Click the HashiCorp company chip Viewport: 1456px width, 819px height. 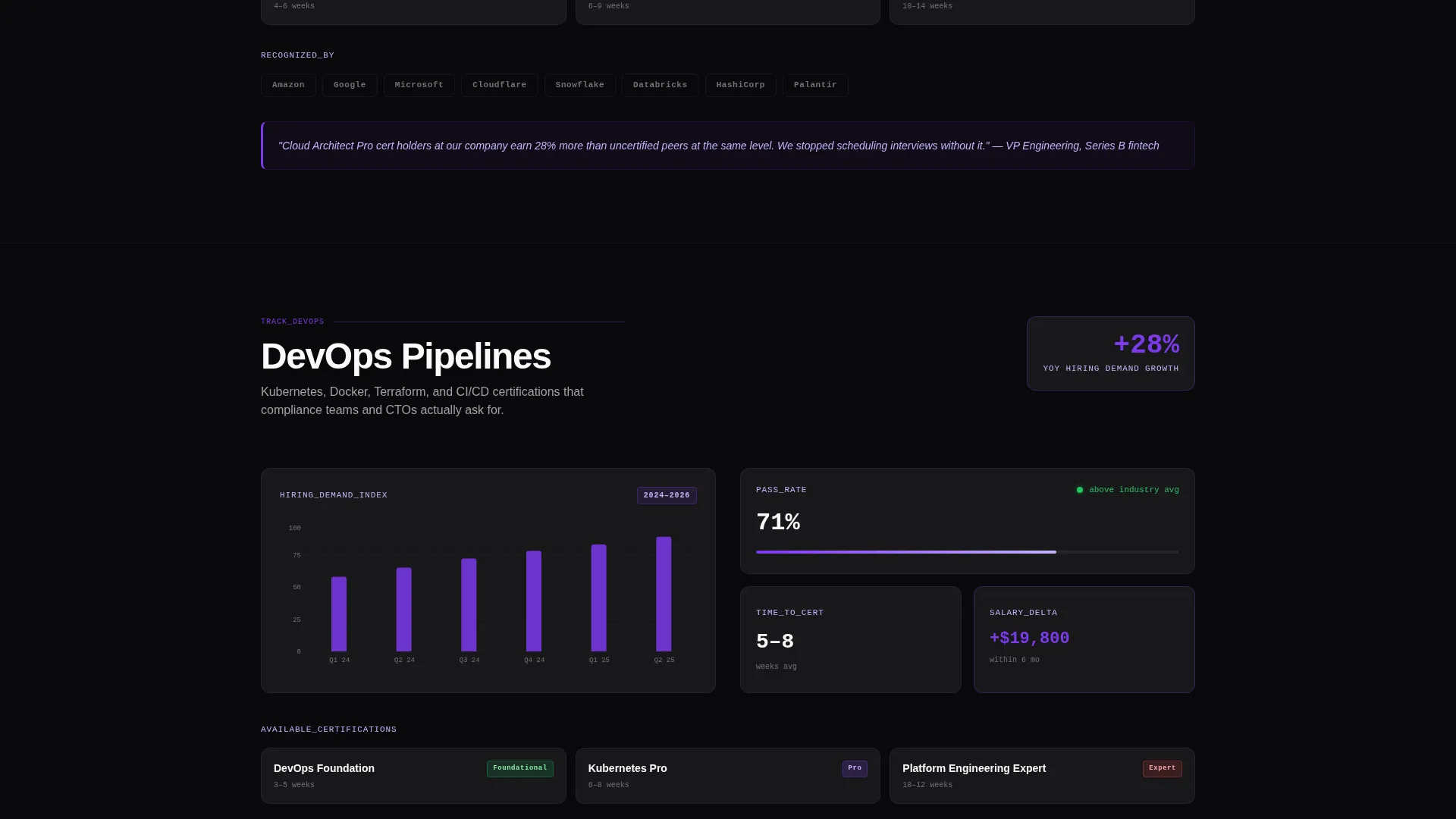pyautogui.click(x=741, y=85)
